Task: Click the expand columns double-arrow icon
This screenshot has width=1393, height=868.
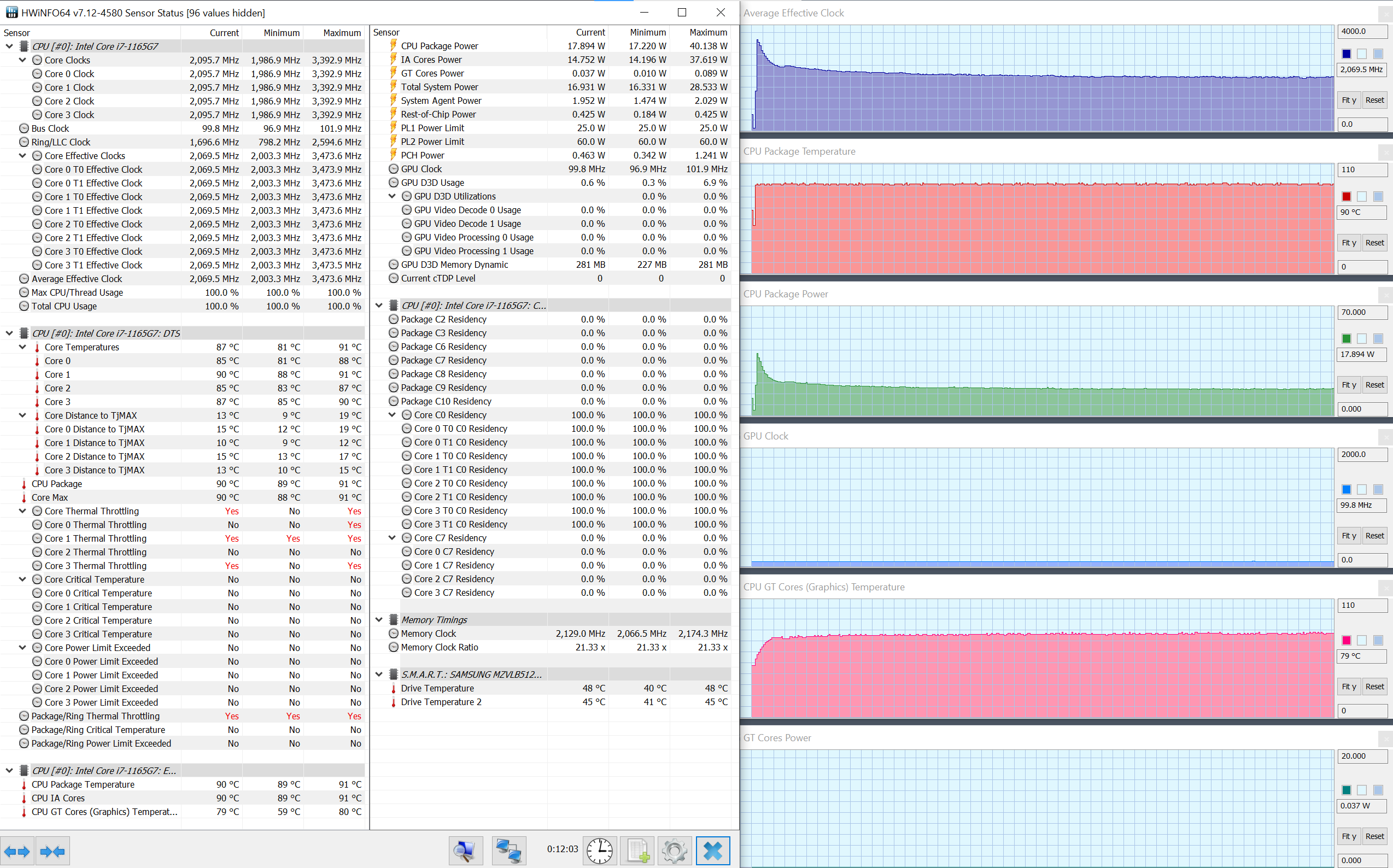Action: pos(16,851)
